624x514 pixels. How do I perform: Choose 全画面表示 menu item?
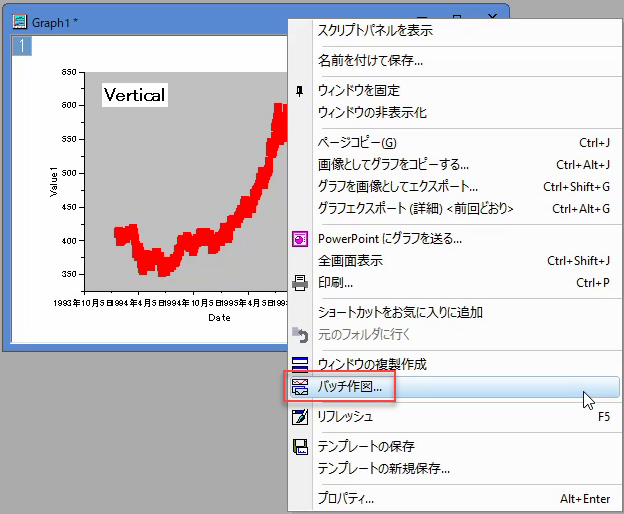point(454,261)
